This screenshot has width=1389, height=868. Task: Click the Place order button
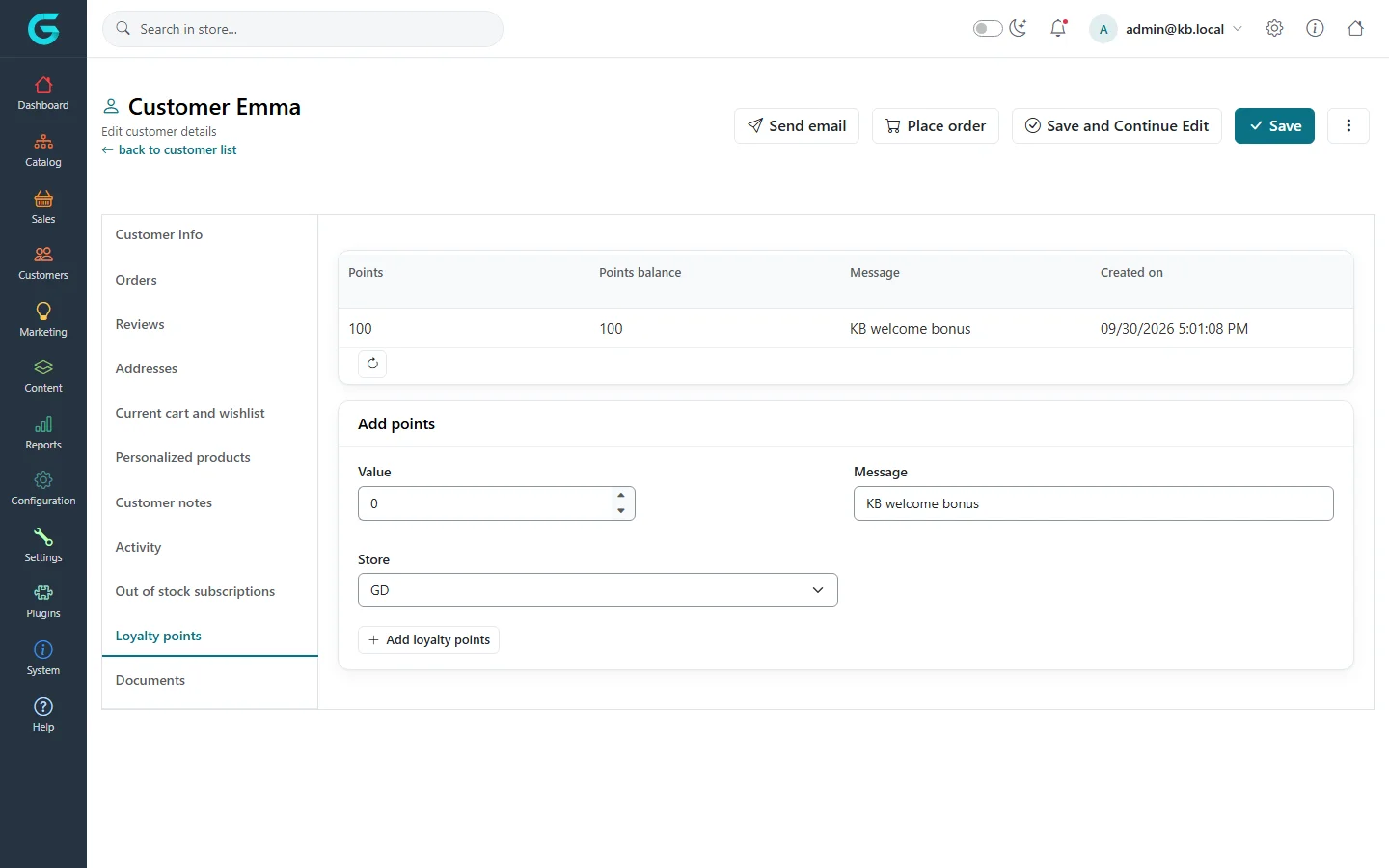pyautogui.click(x=936, y=125)
